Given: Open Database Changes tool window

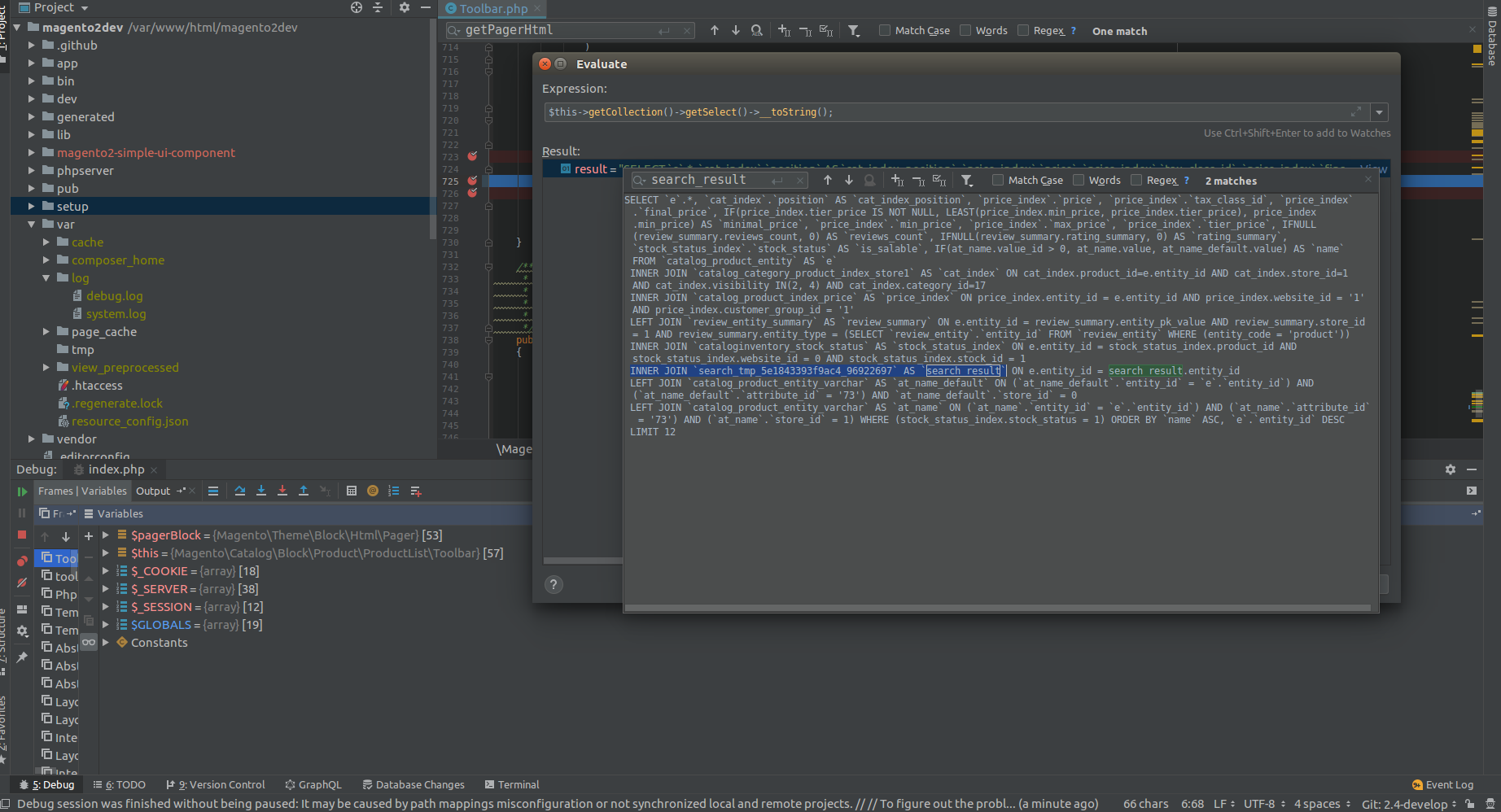Looking at the screenshot, I should (414, 784).
